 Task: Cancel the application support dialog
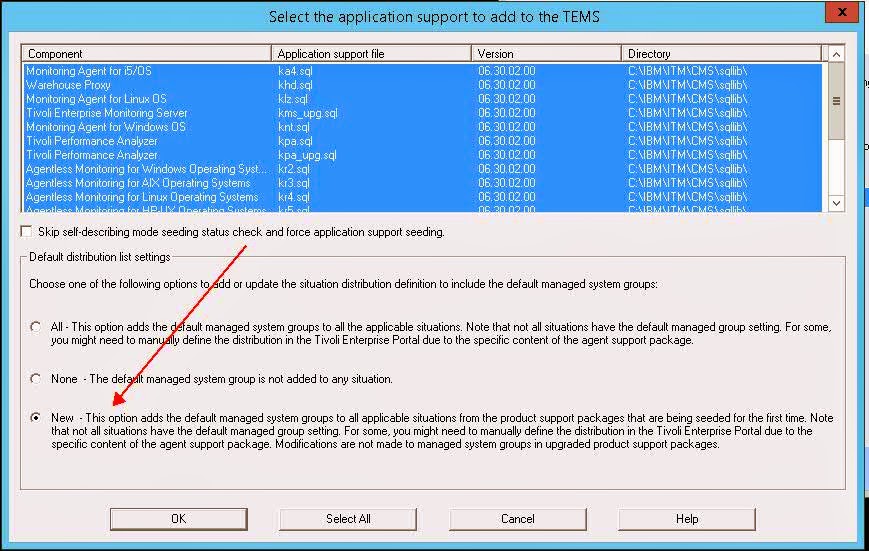coord(518,519)
